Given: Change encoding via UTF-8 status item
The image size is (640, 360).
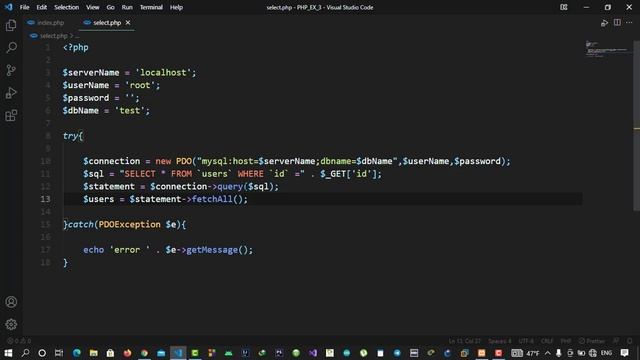Looking at the screenshot, I should pyautogui.click(x=526, y=341).
